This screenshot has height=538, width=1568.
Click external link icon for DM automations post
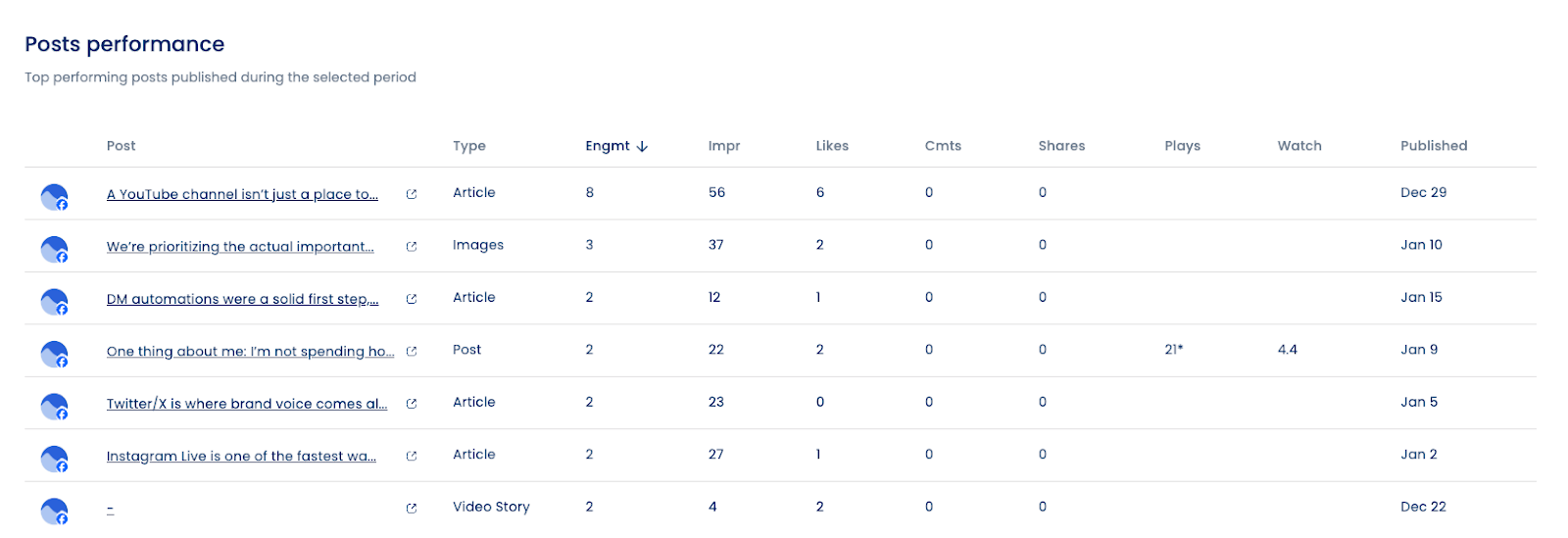pyautogui.click(x=412, y=299)
